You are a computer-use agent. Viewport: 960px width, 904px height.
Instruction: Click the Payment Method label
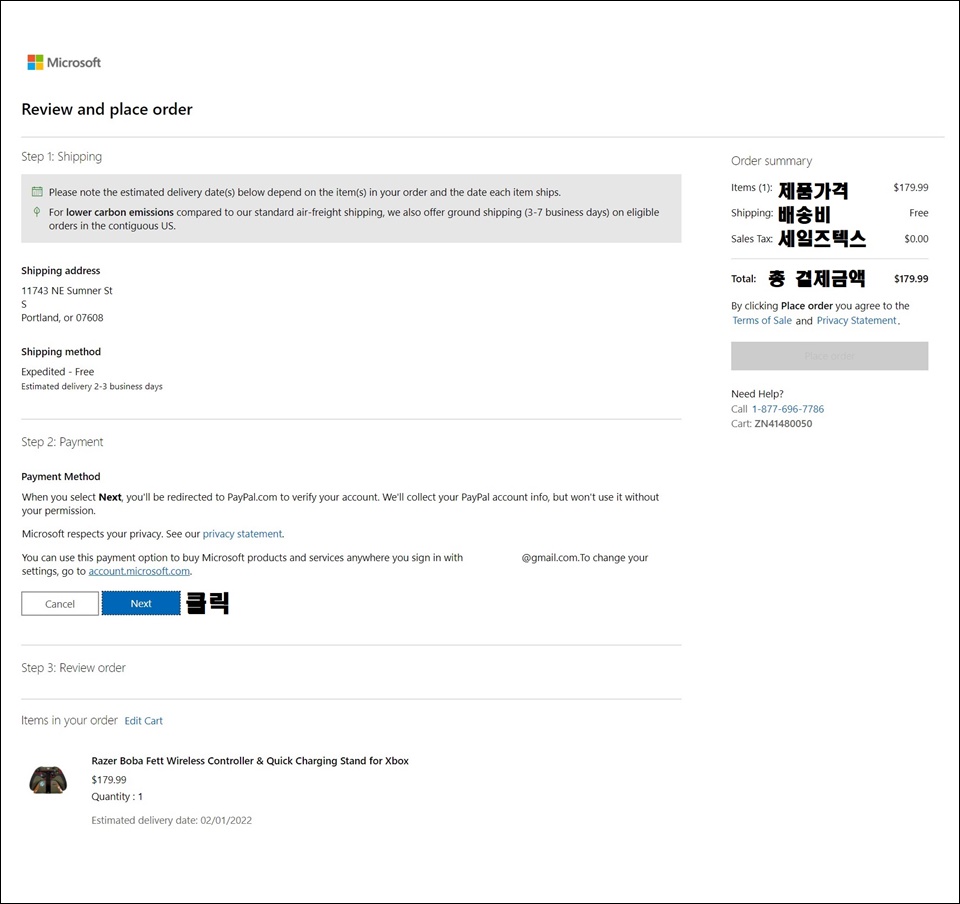point(61,476)
